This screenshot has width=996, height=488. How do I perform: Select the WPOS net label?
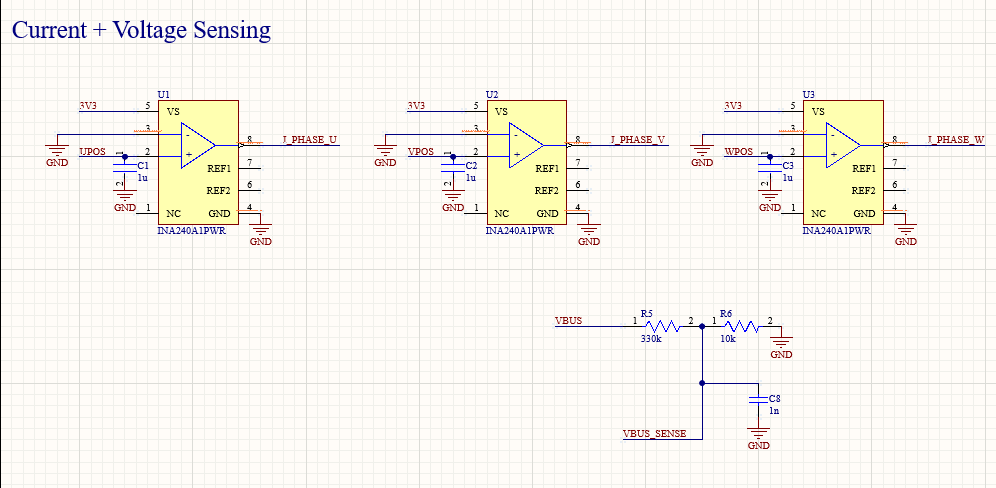pyautogui.click(x=739, y=152)
